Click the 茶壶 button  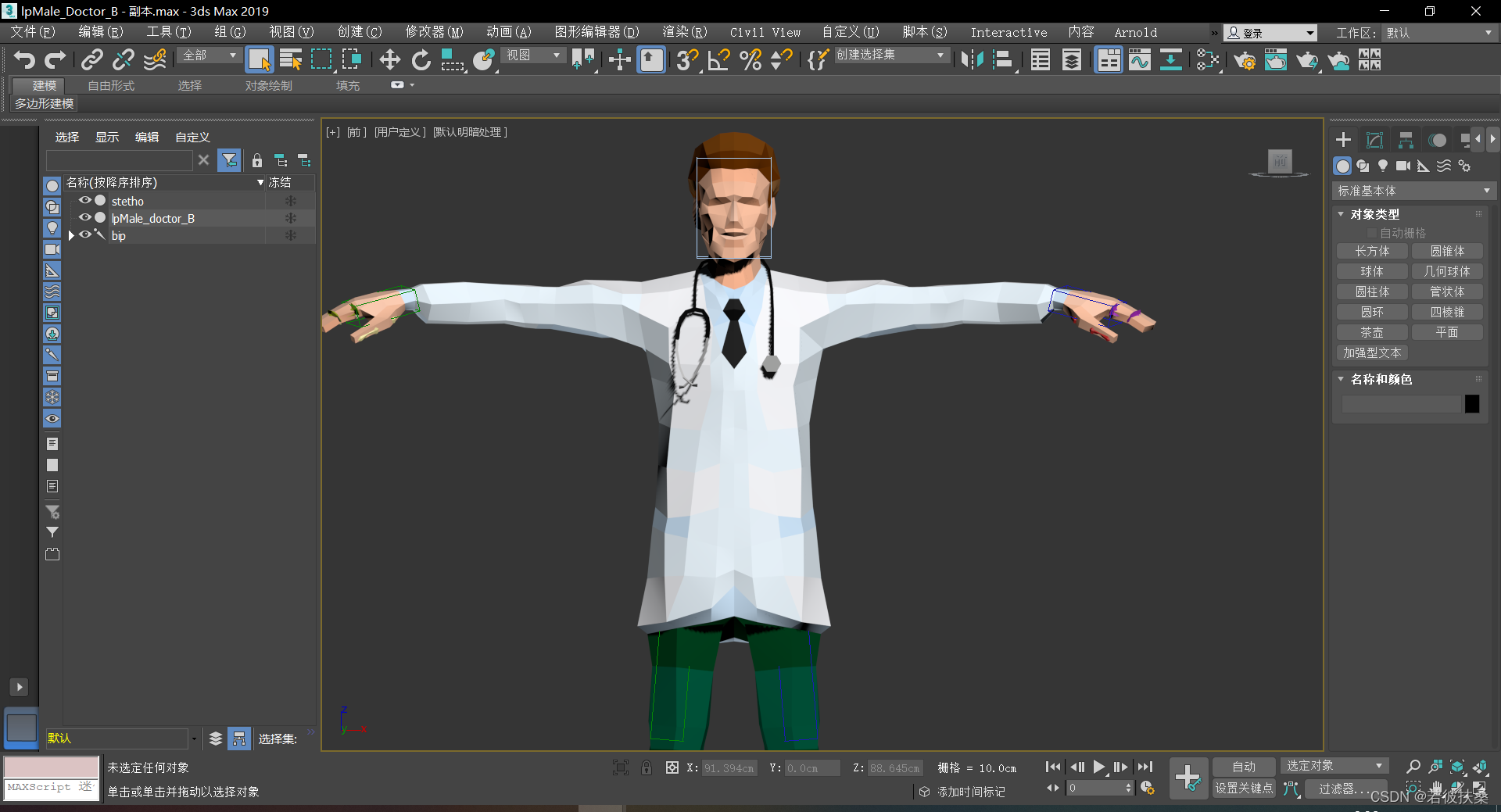pyautogui.click(x=1372, y=332)
